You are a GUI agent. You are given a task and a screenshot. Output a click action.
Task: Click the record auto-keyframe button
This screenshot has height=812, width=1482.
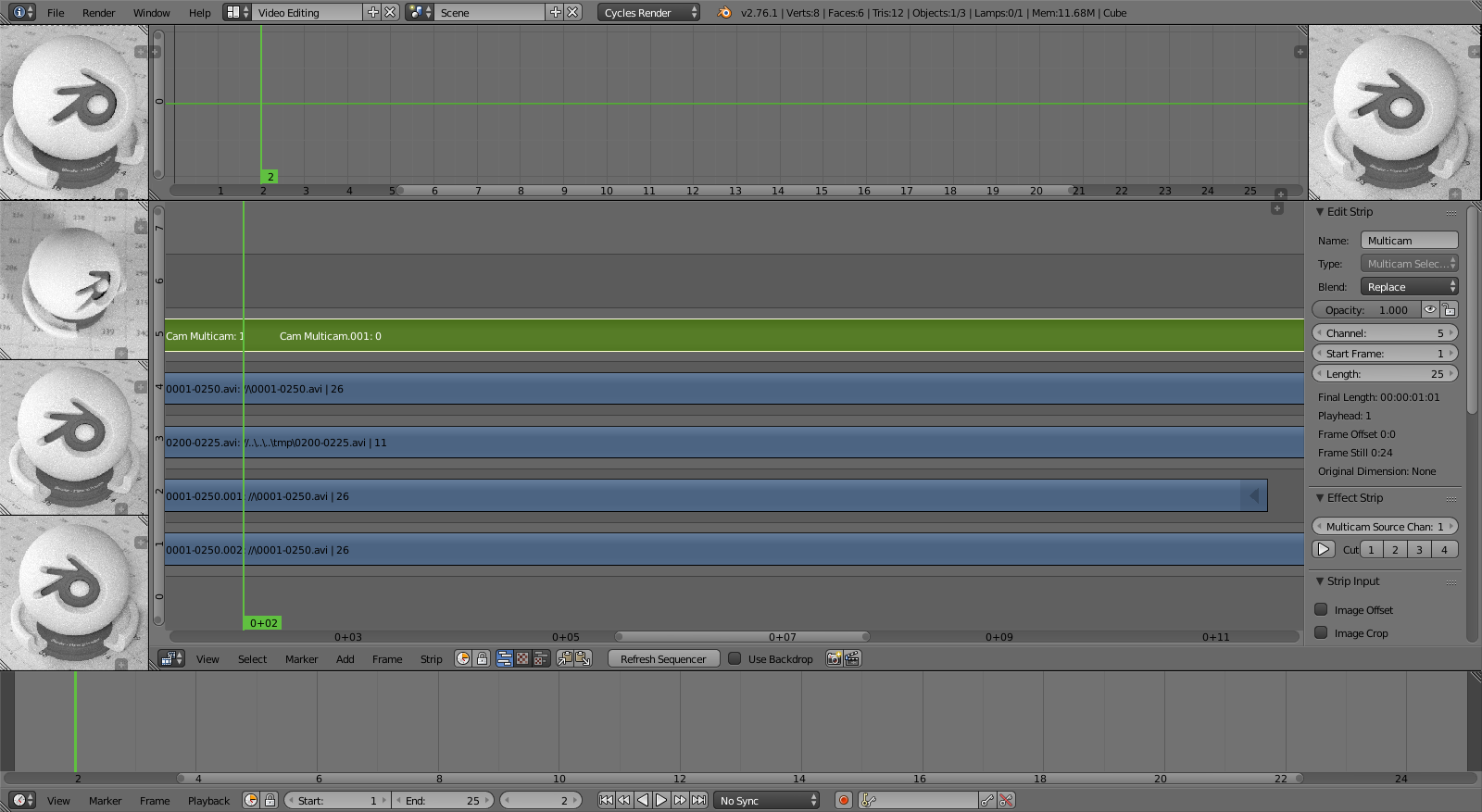(x=843, y=801)
